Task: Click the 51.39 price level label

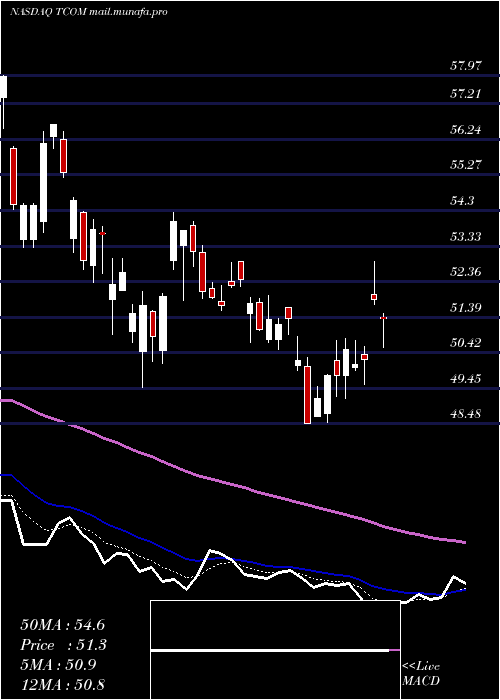Action: (466, 307)
